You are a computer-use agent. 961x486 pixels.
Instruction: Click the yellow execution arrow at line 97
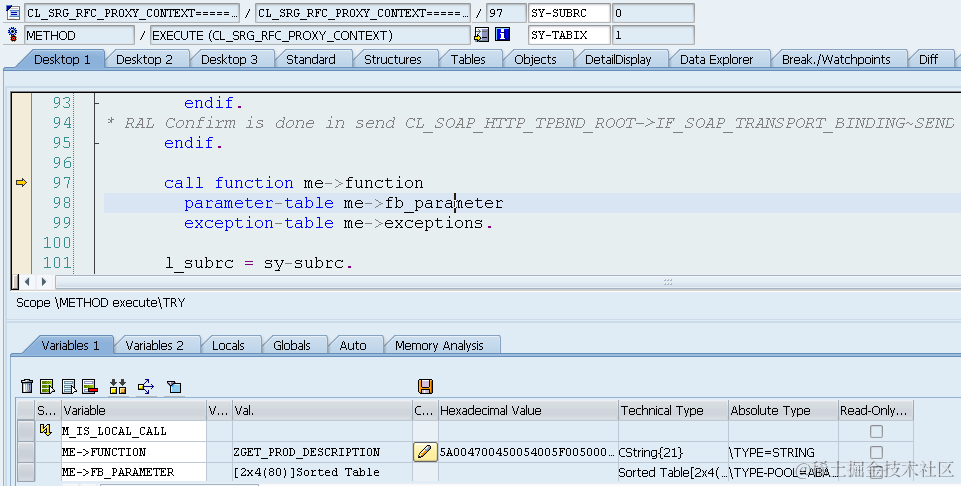coord(21,183)
